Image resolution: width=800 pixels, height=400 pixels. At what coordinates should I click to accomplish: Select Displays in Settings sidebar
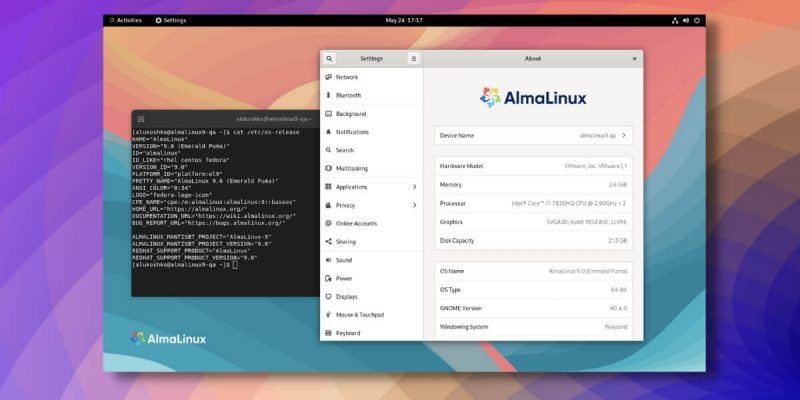(372, 296)
